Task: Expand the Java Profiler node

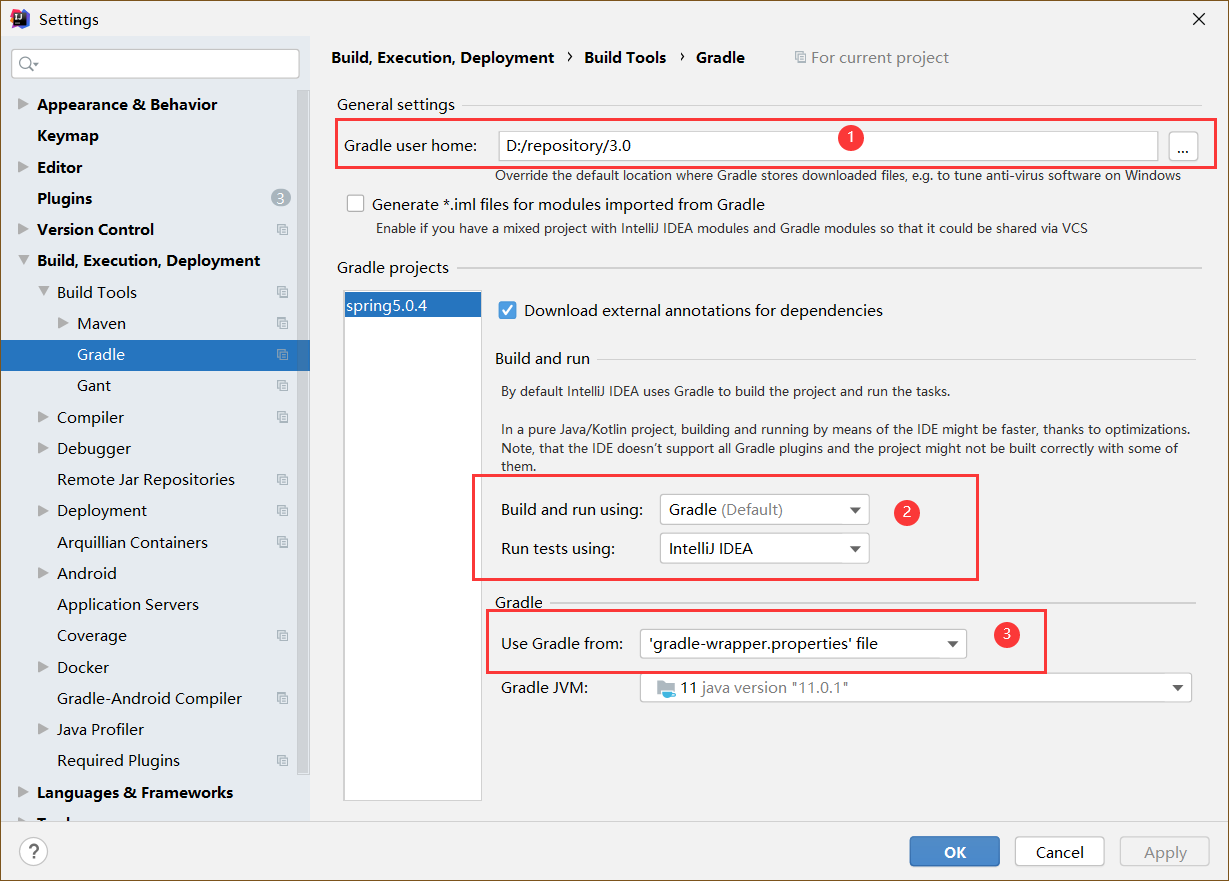Action: click(43, 729)
